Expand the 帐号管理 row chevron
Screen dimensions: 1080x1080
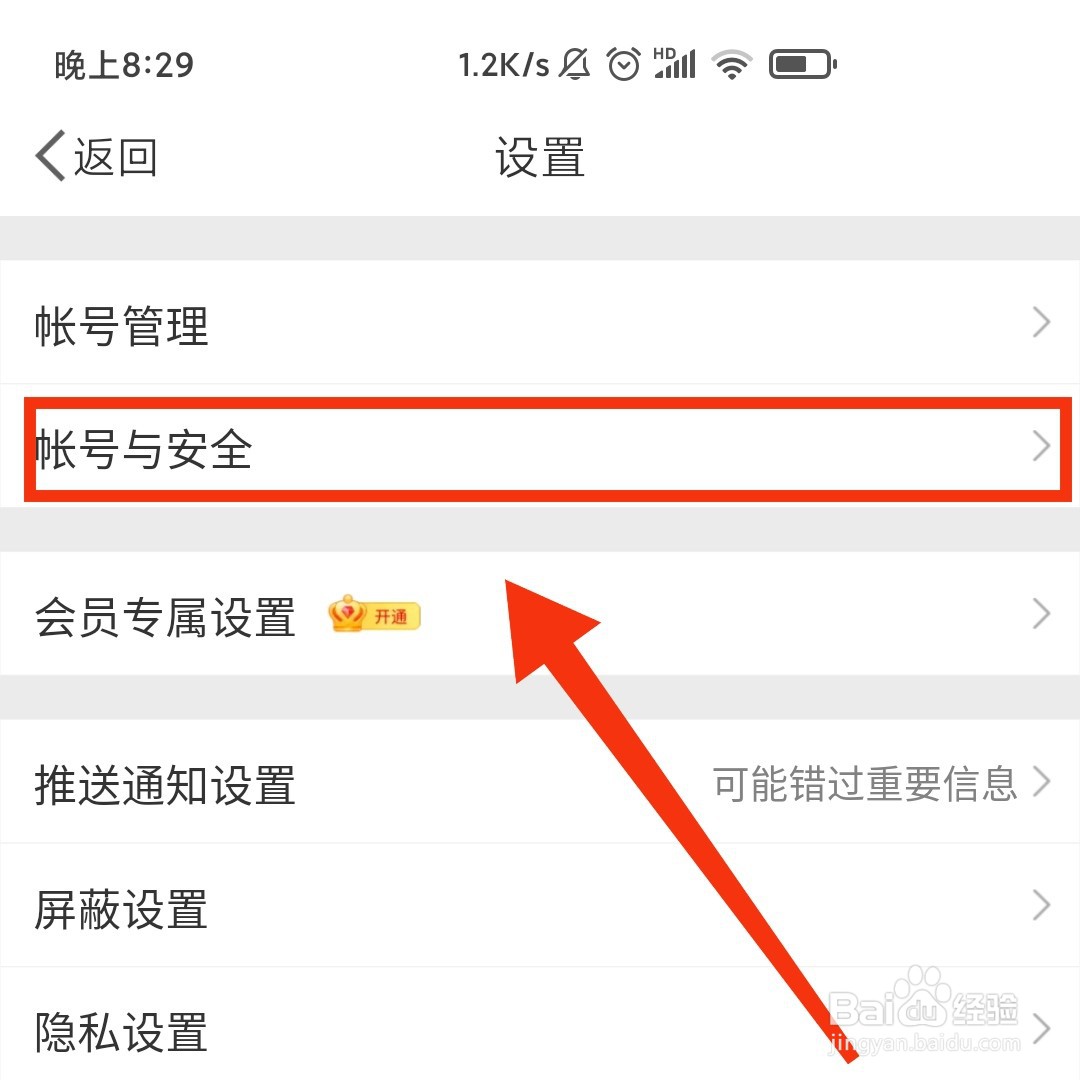(1041, 322)
